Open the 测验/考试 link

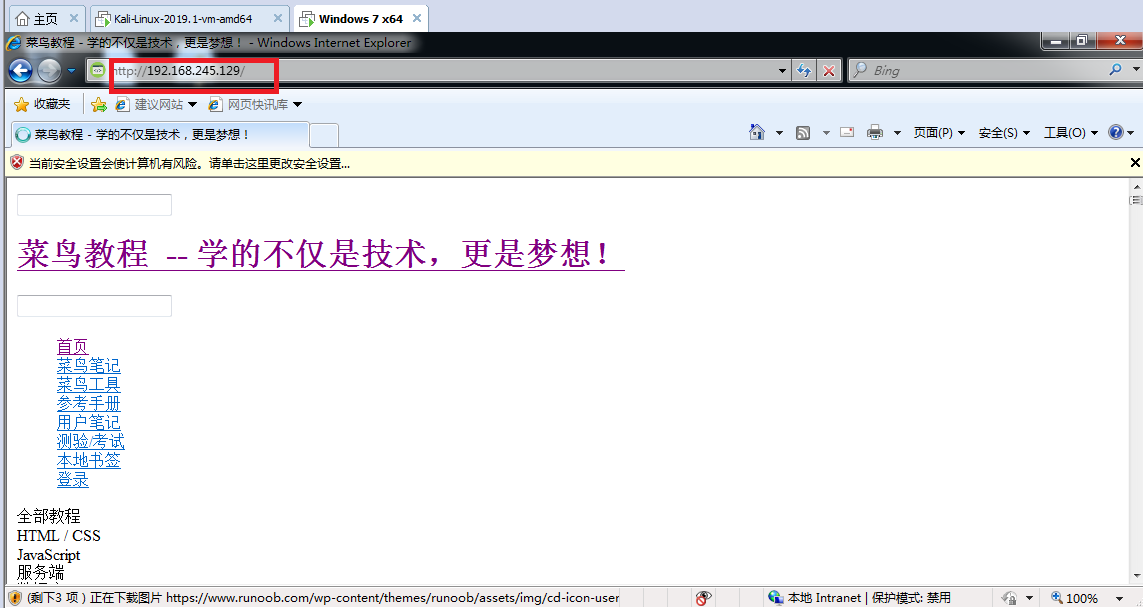91,441
